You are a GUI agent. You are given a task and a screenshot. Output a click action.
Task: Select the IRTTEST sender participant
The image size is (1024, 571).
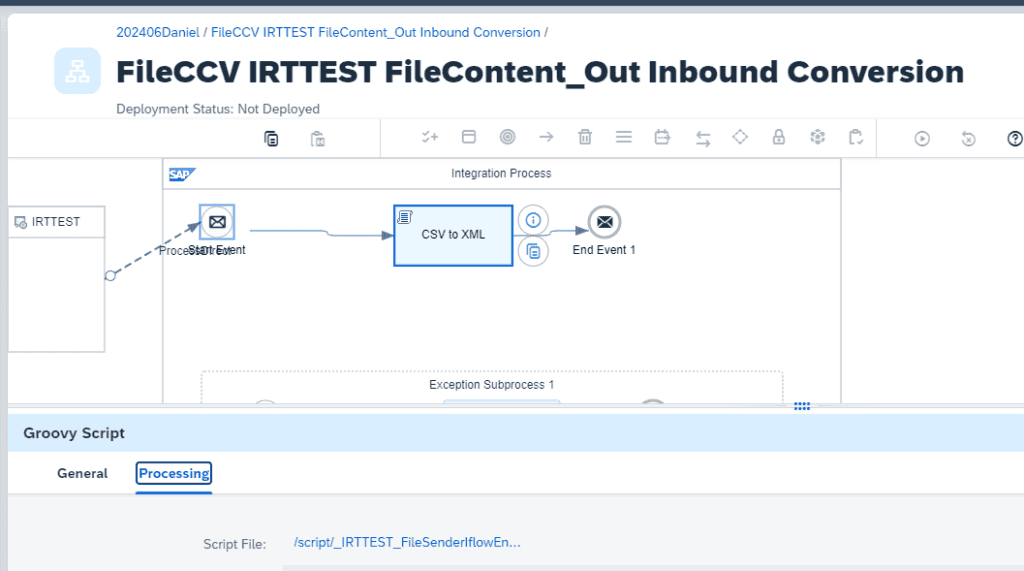pos(56,279)
